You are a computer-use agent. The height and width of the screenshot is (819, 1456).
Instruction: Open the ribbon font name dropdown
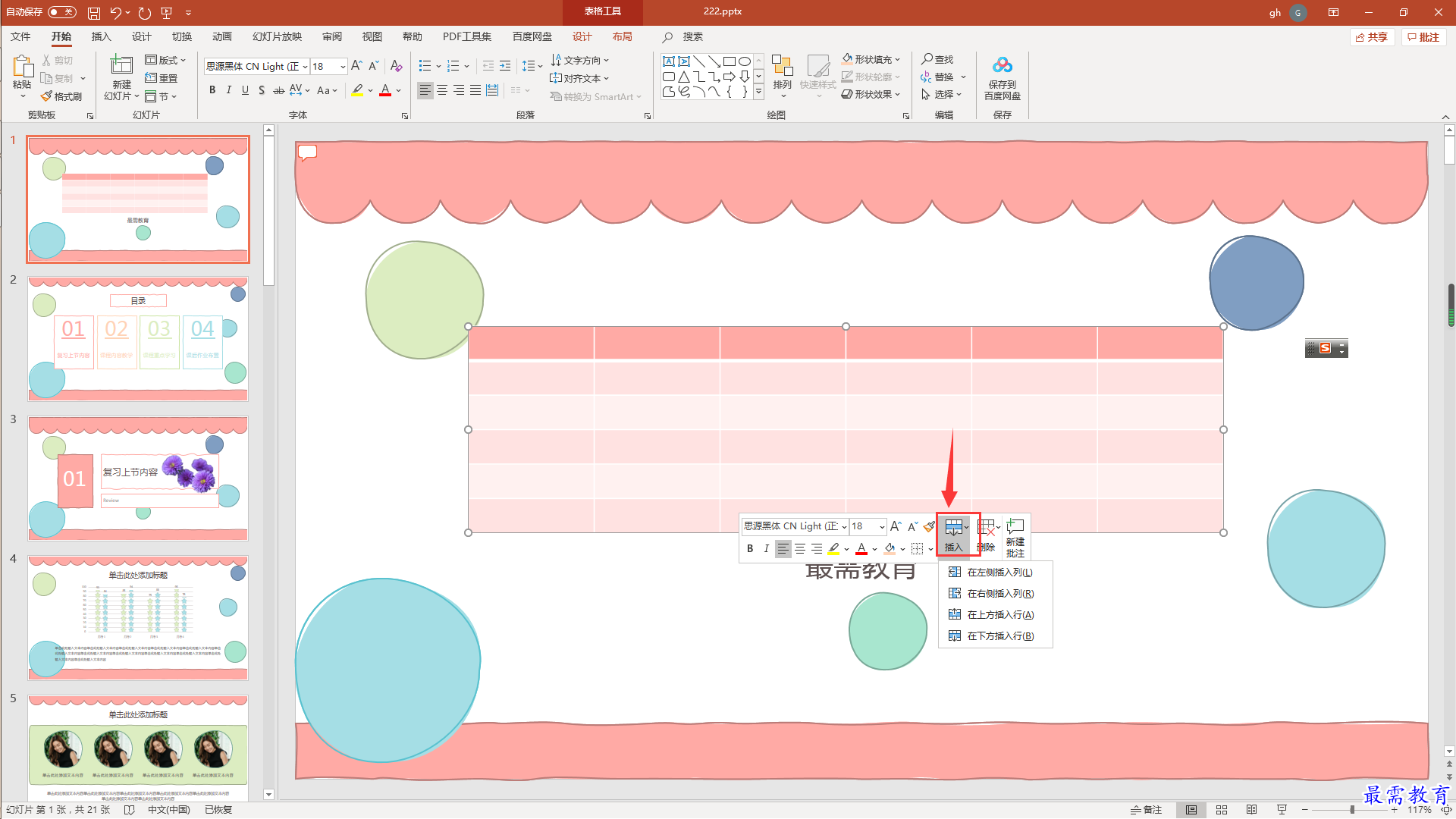(305, 67)
